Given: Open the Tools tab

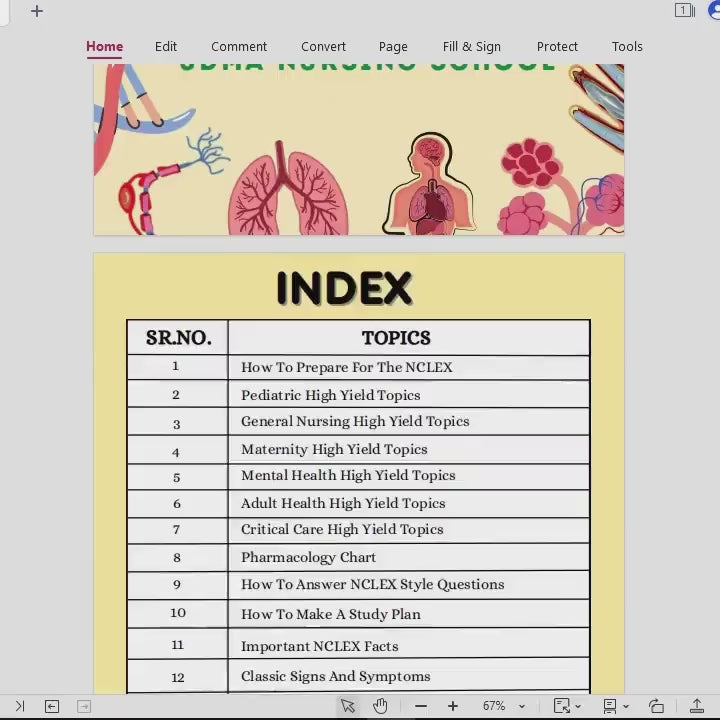Looking at the screenshot, I should pos(627,46).
